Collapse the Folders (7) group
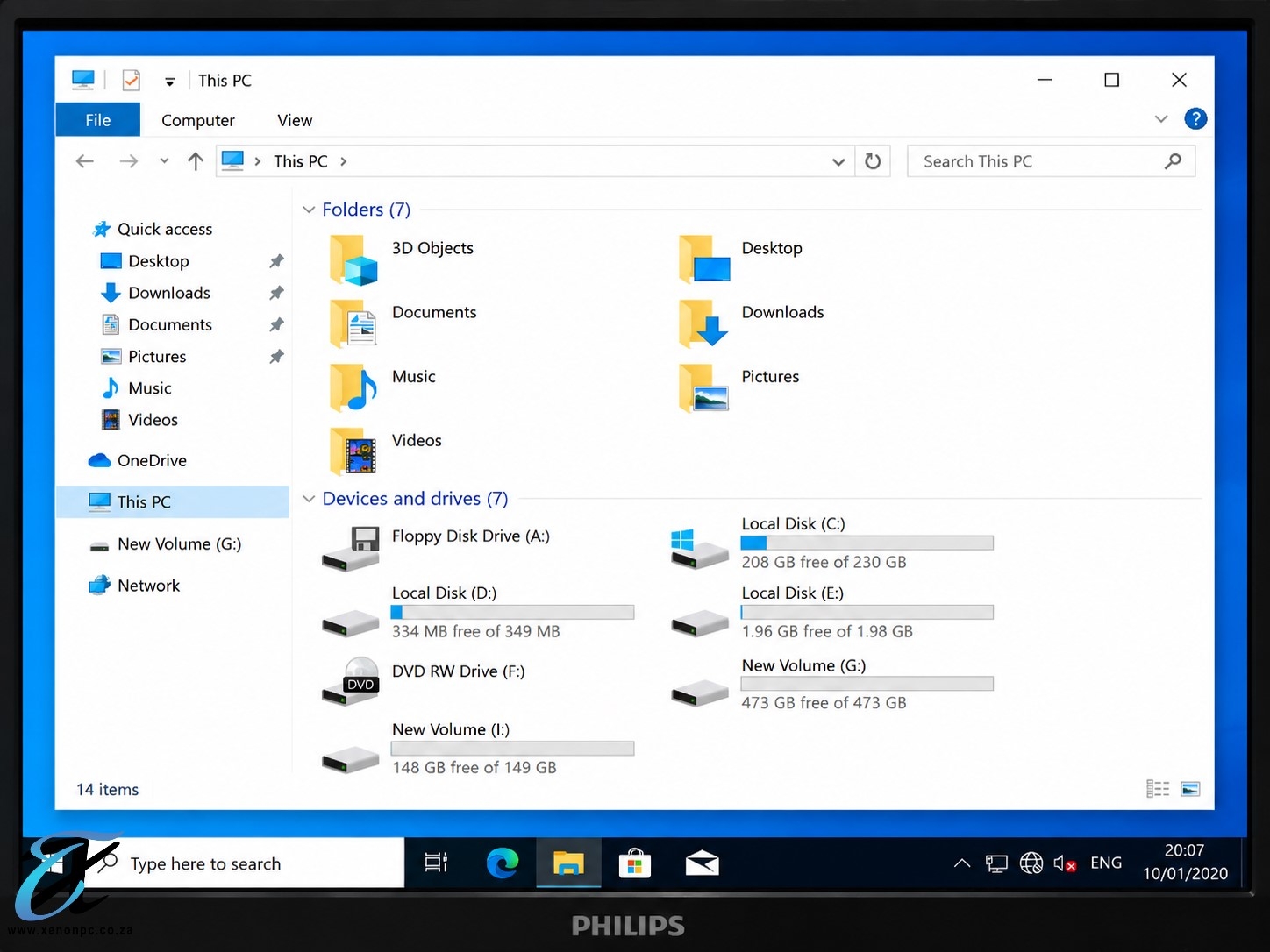The height and width of the screenshot is (952, 1270). tap(309, 210)
